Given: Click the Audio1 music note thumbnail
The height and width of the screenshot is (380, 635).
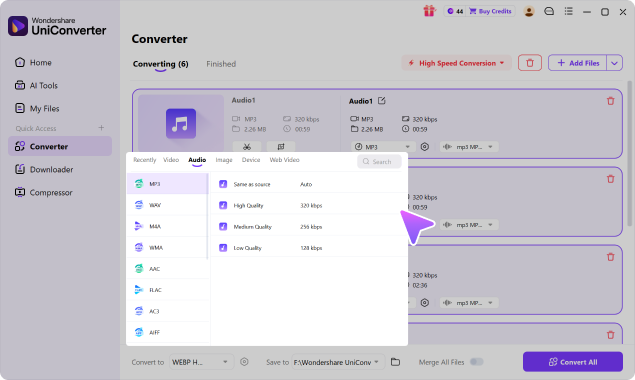Looking at the screenshot, I should (181, 124).
